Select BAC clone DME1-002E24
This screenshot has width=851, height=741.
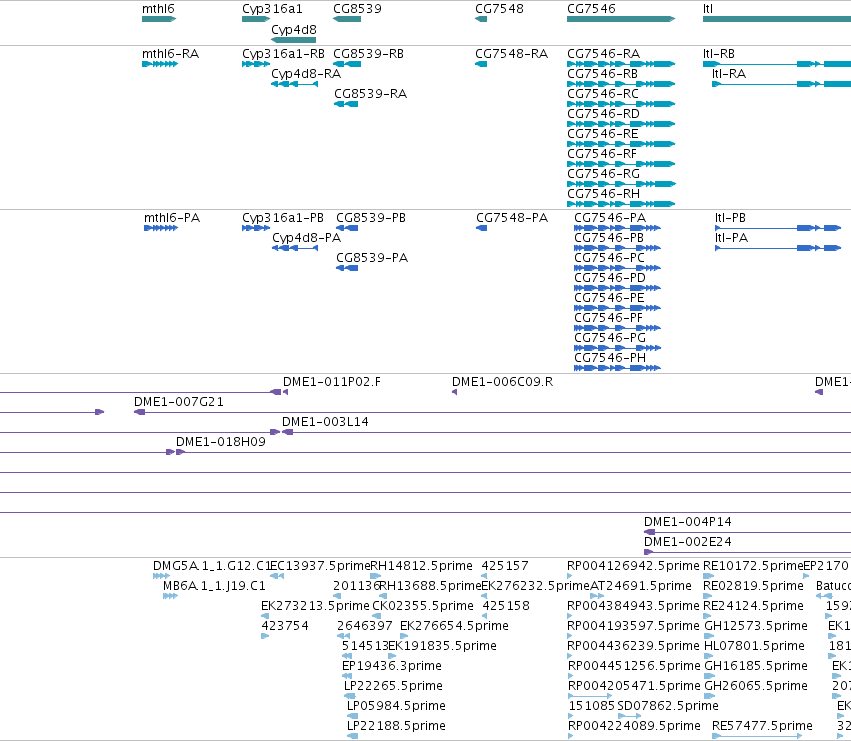point(747,552)
